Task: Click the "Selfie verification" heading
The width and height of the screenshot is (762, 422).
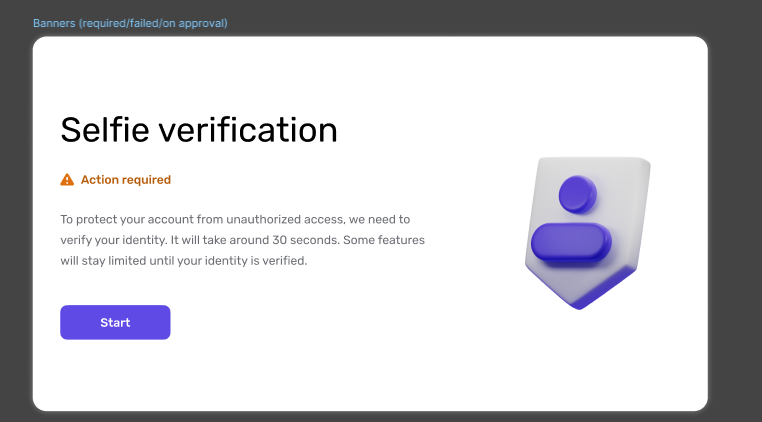Action: point(199,130)
